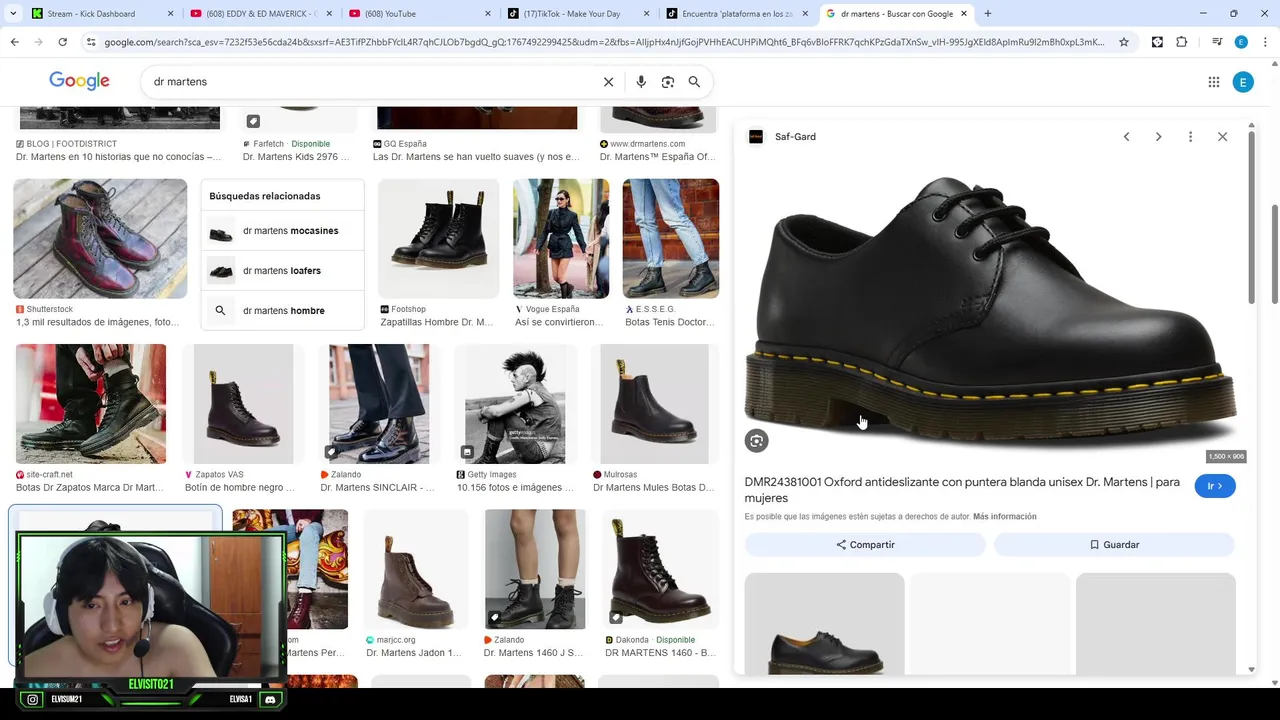Open the browser extensions puzzle icon

(1182, 42)
